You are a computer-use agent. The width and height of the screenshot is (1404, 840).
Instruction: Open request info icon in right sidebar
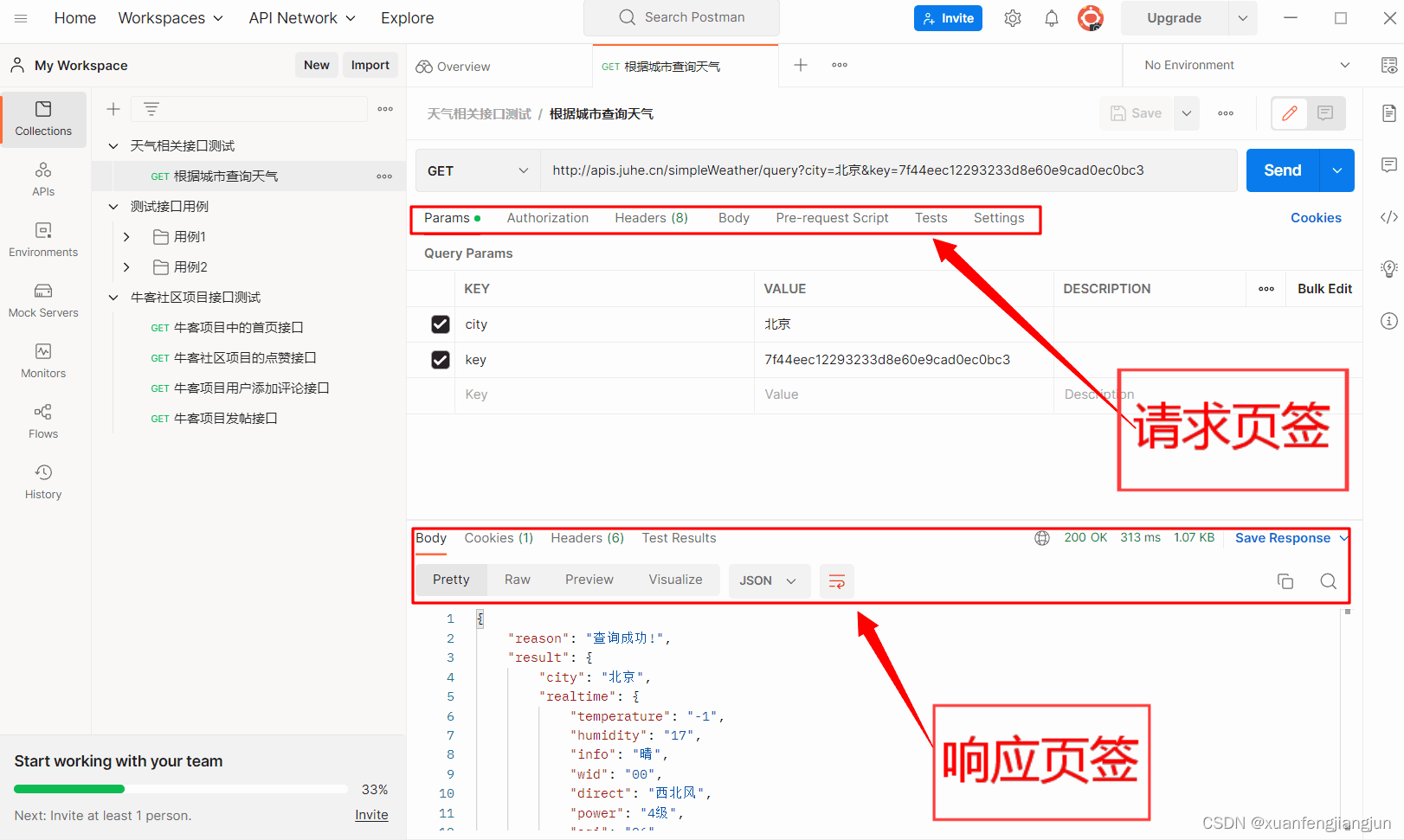(1389, 321)
